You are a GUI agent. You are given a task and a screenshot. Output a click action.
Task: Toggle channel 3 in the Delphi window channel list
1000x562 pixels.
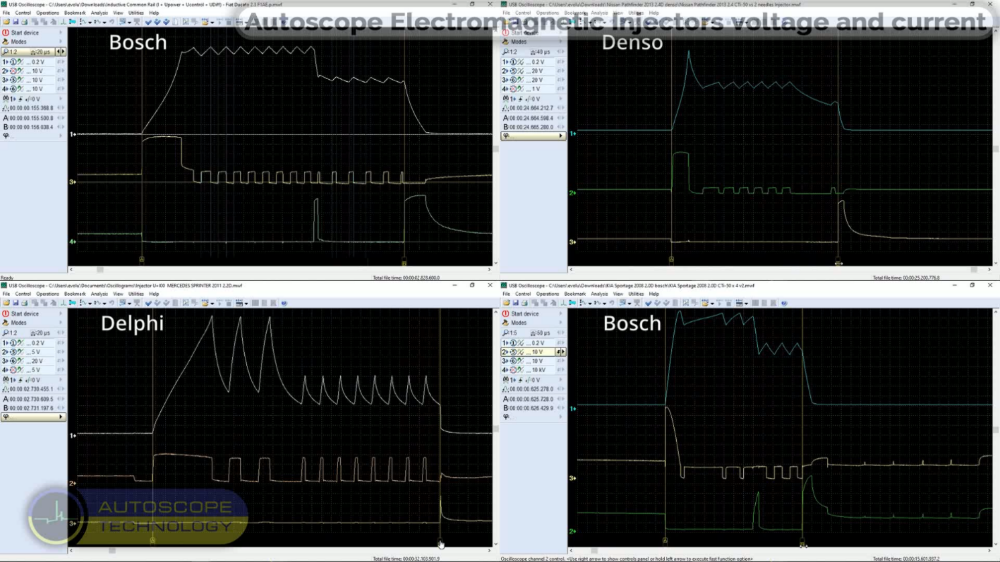pos(5,361)
